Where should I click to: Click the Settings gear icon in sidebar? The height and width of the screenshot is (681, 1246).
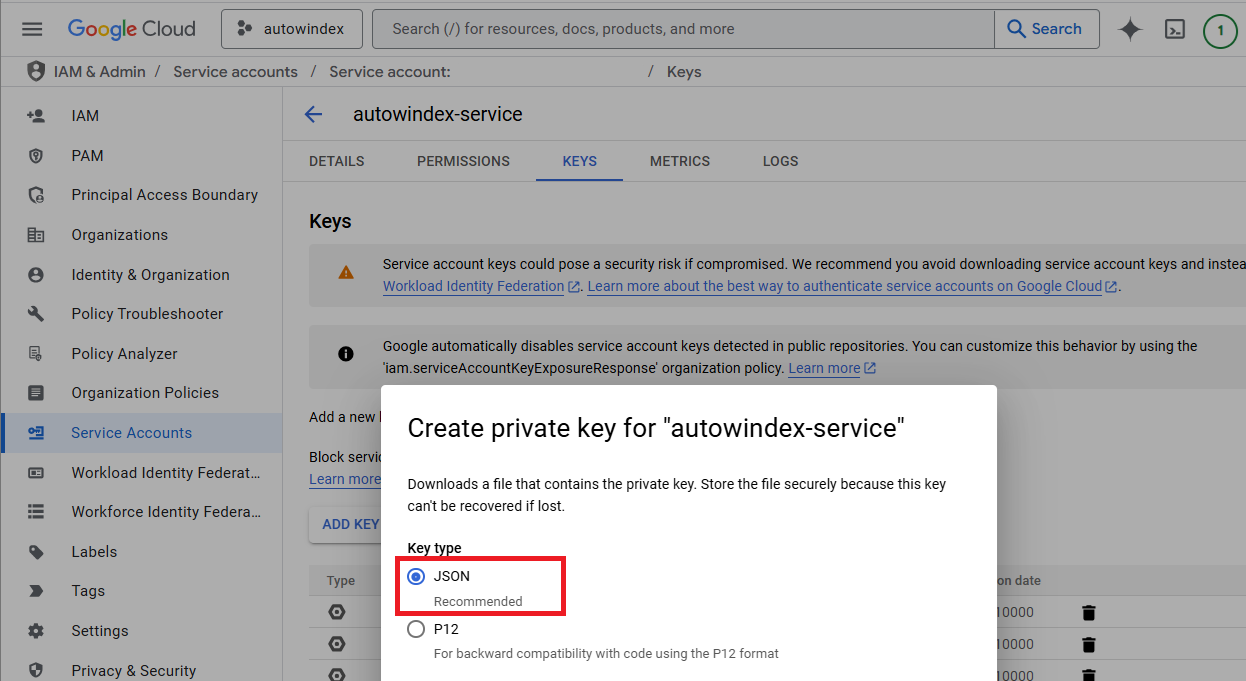tap(36, 631)
